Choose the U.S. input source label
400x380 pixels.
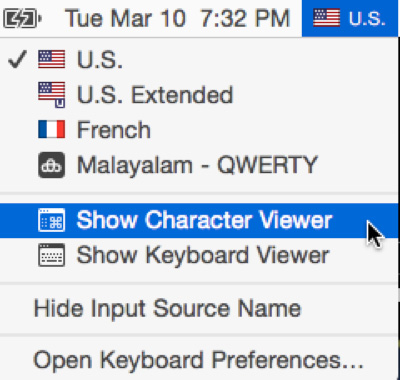pos(100,60)
